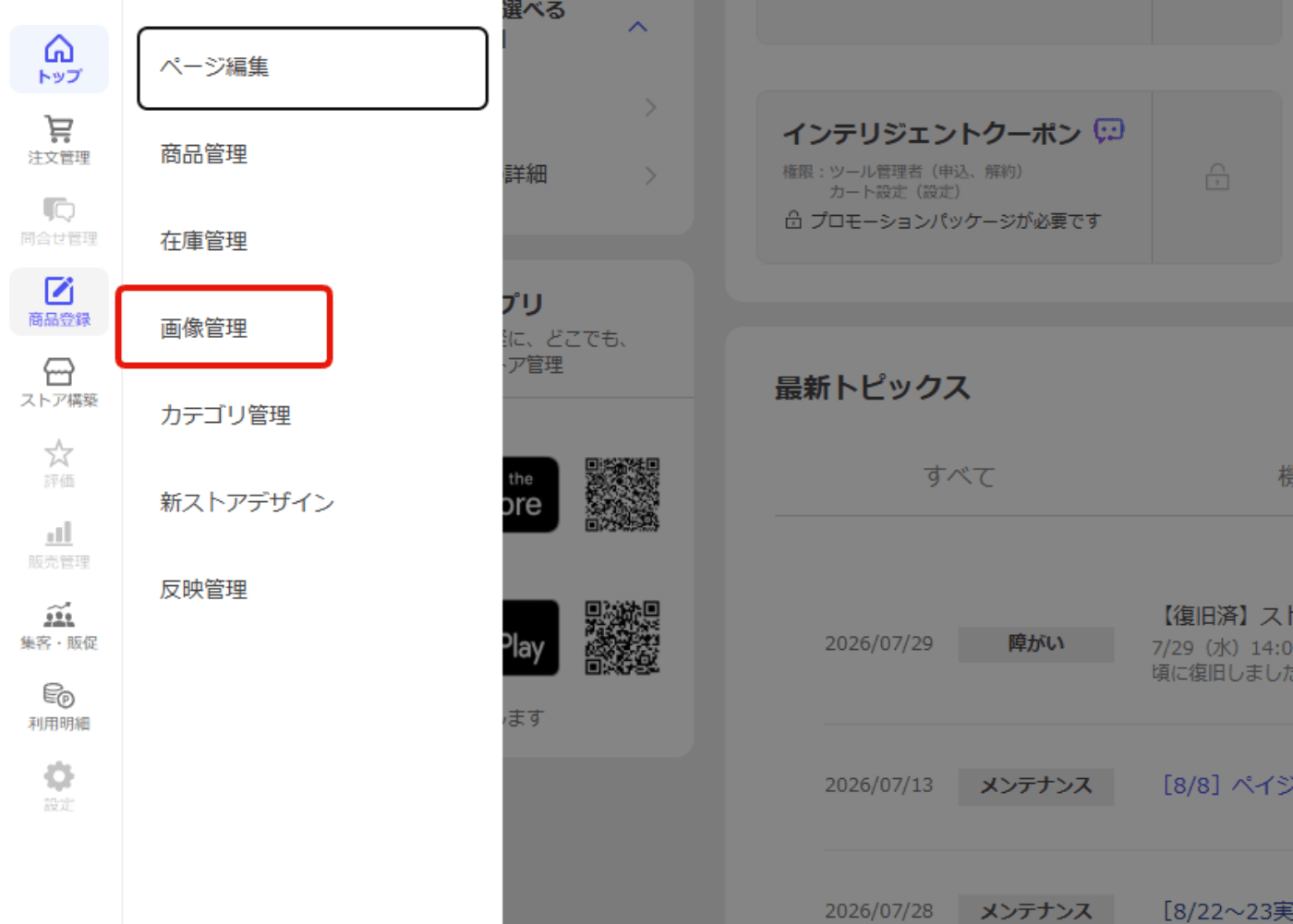Click the App Store download badge
This screenshot has width=1293, height=924.
530,494
